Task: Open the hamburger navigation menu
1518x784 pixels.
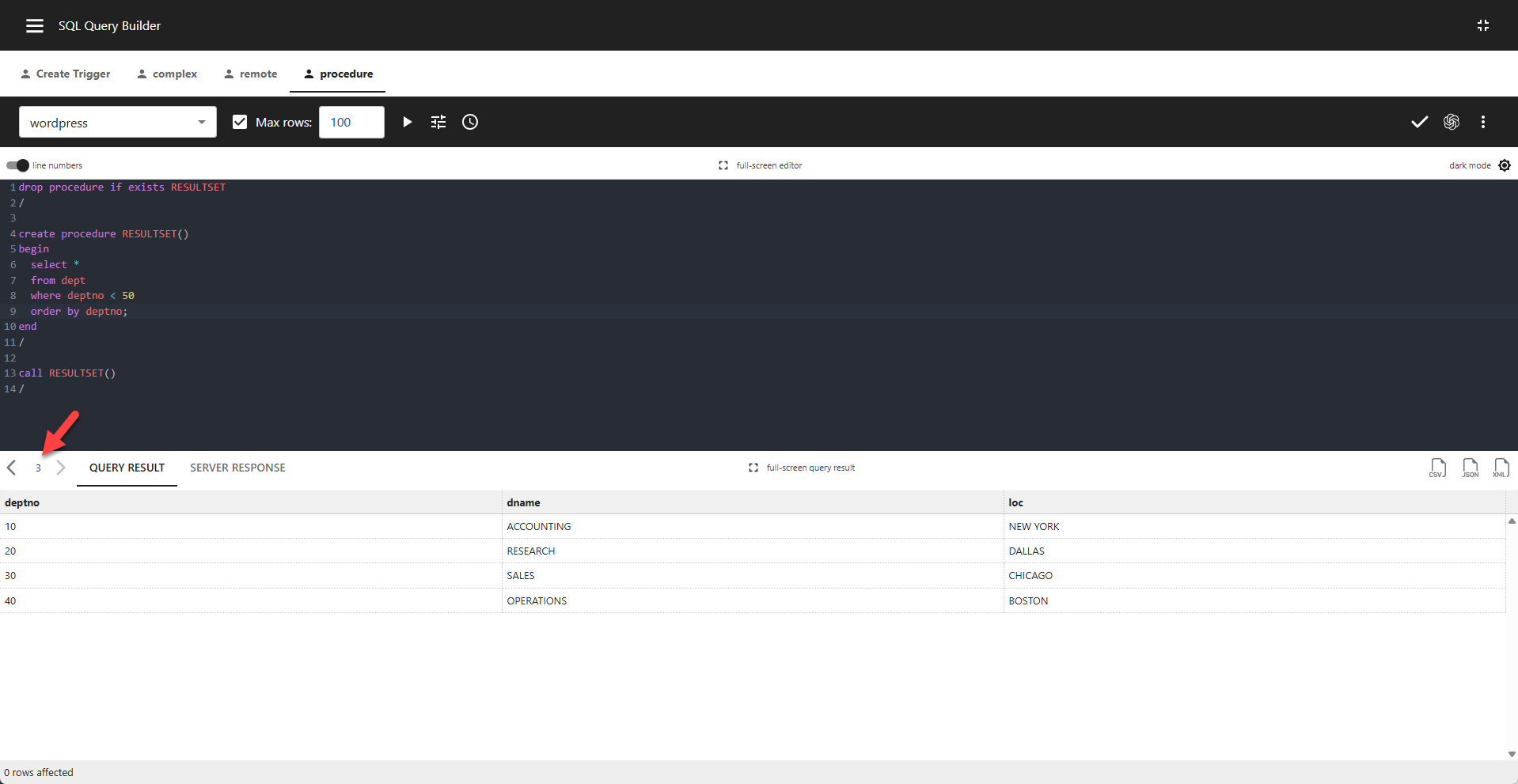Action: 34,25
